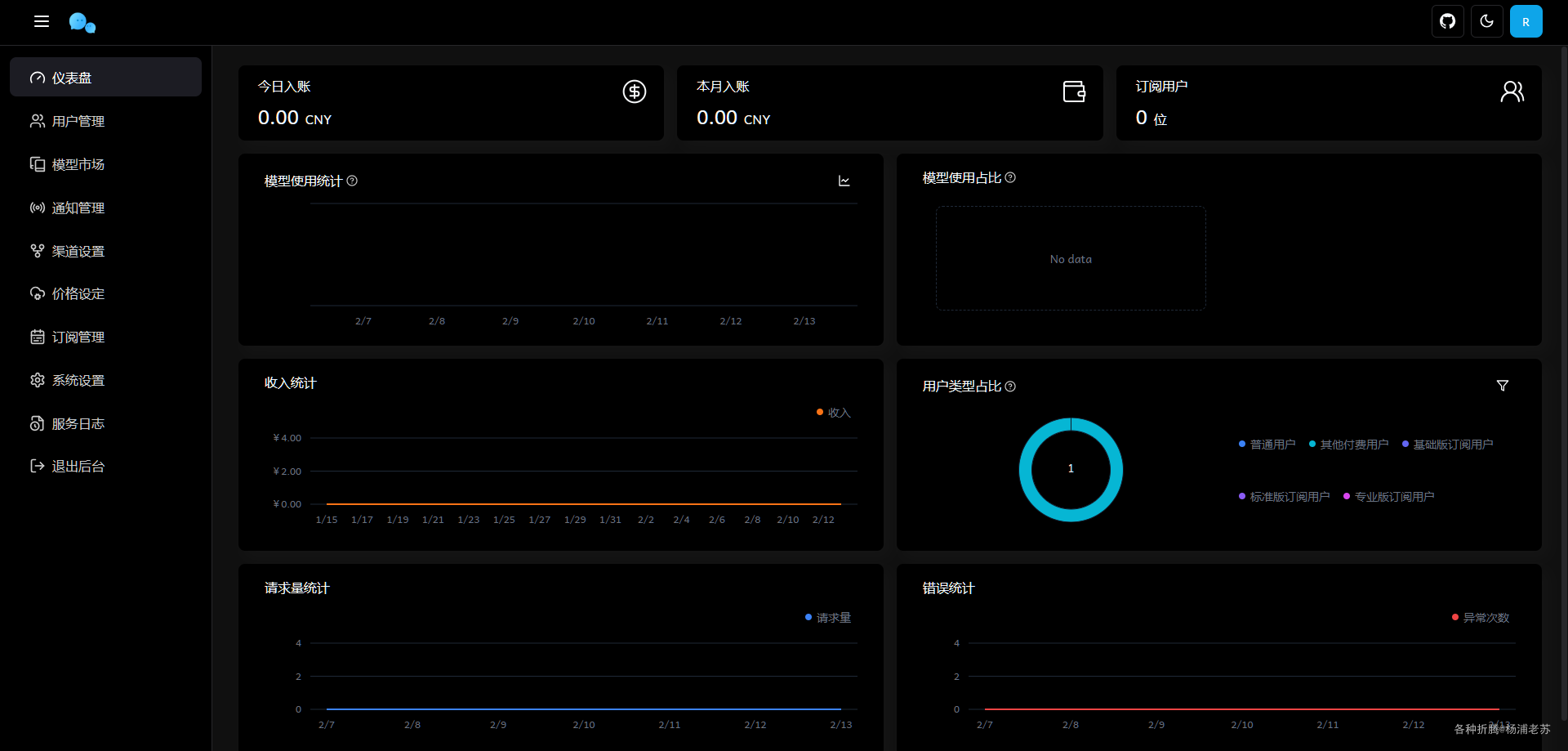
Task: Open the GitHub repository icon
Action: (1447, 21)
